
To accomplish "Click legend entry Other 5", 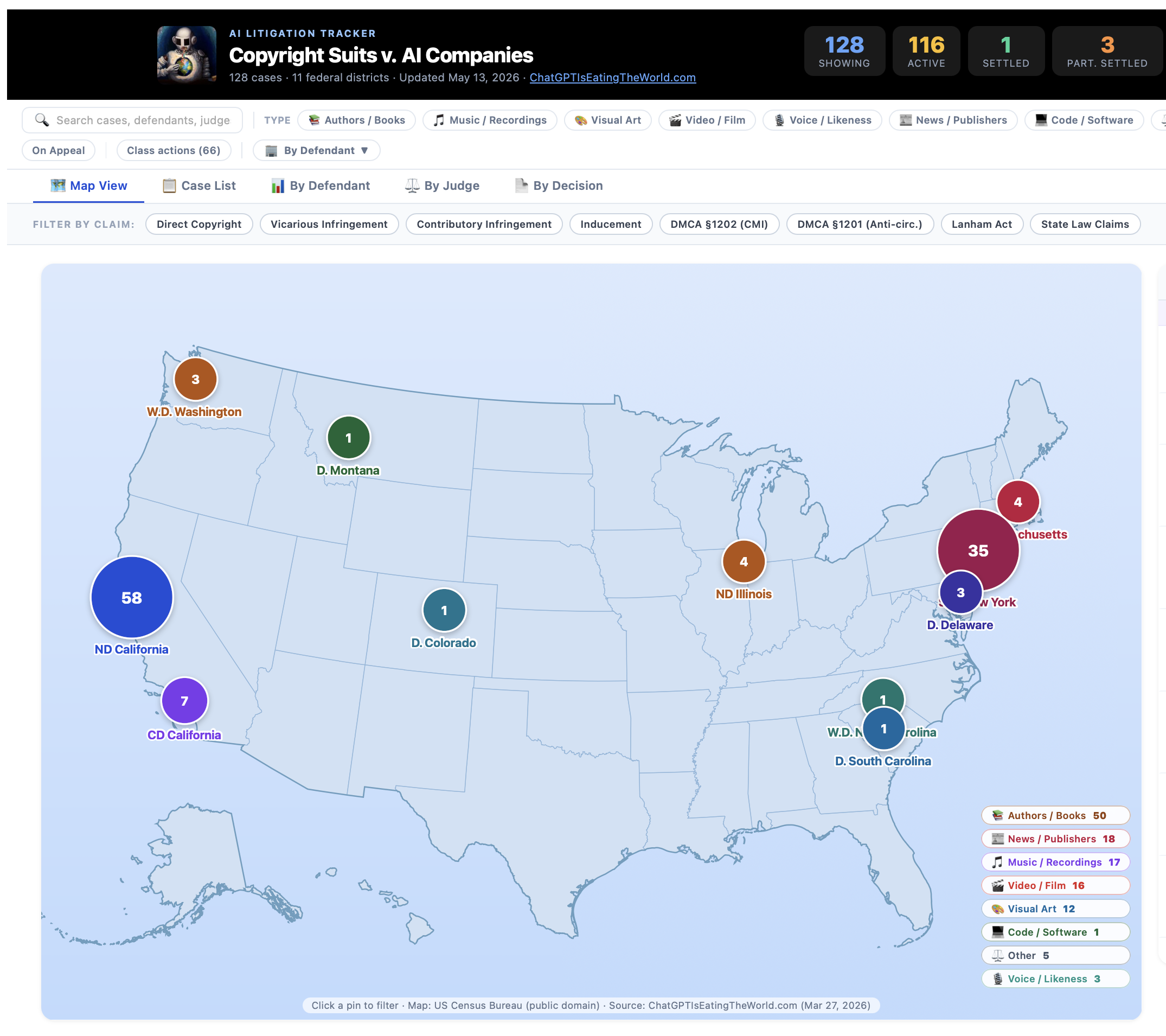I will tap(1055, 955).
